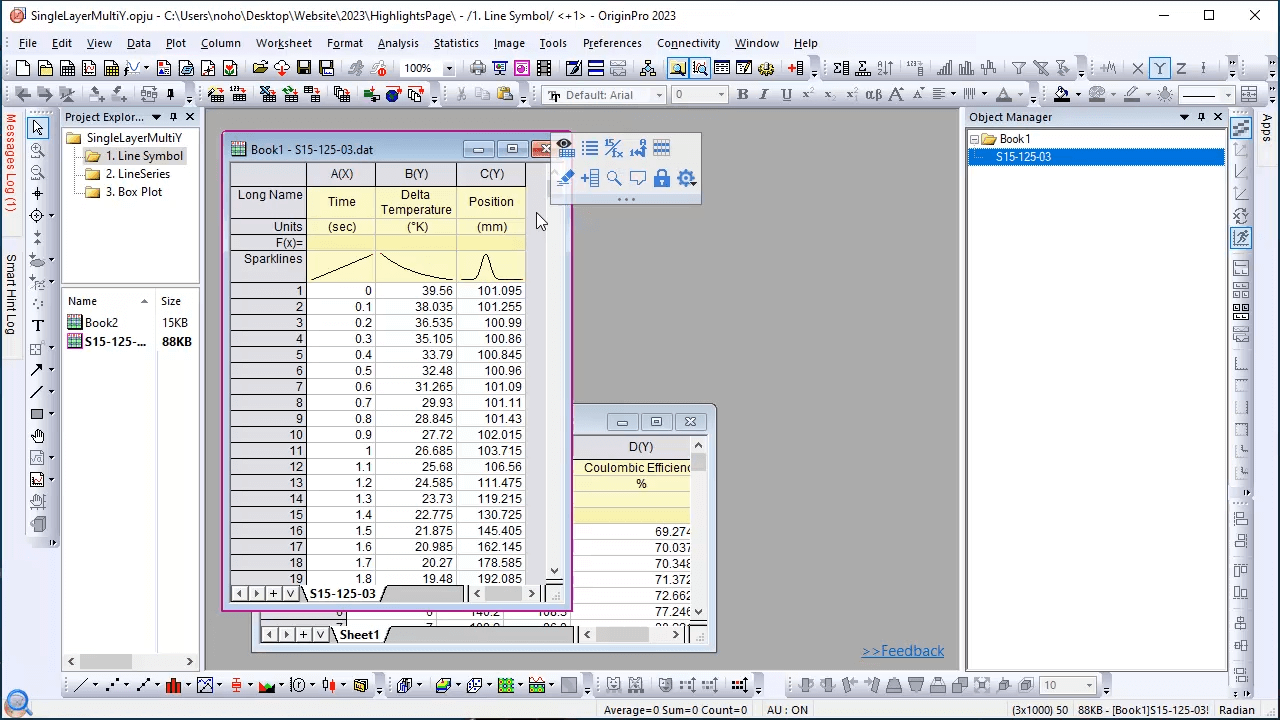Select the Arrow drawing tool
This screenshot has width=1280, height=720.
point(38,370)
